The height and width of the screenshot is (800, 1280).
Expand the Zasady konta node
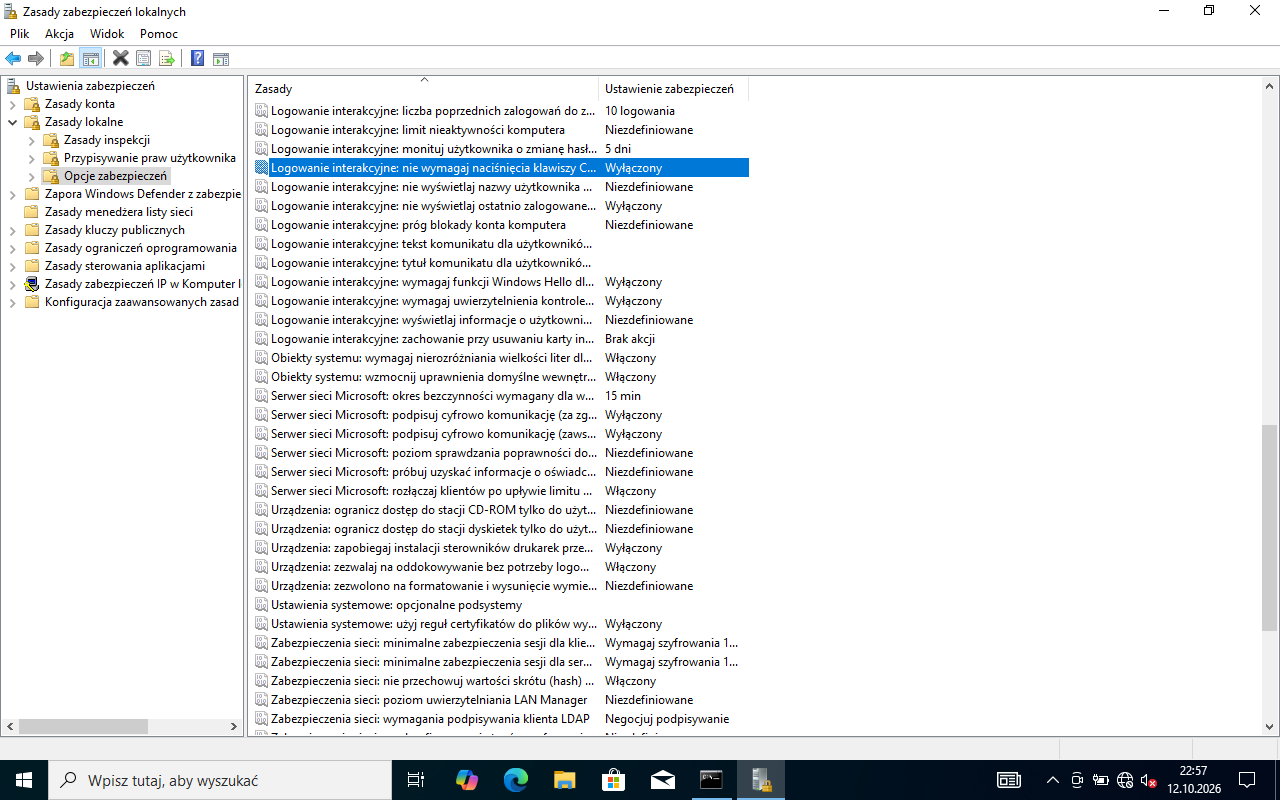(12, 104)
